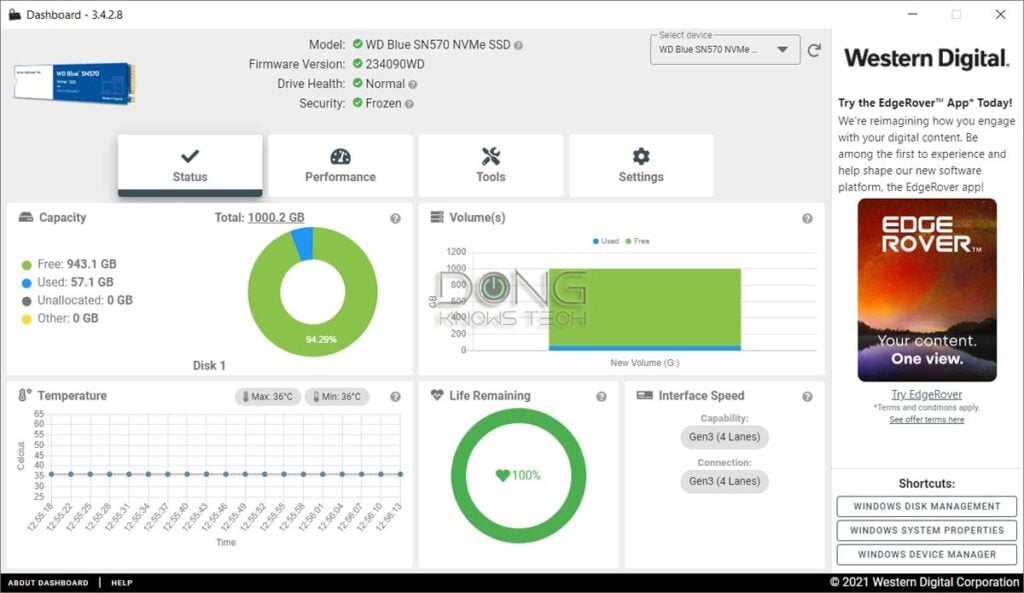
Task: Open Life Remaining help icon
Action: pyautogui.click(x=601, y=396)
